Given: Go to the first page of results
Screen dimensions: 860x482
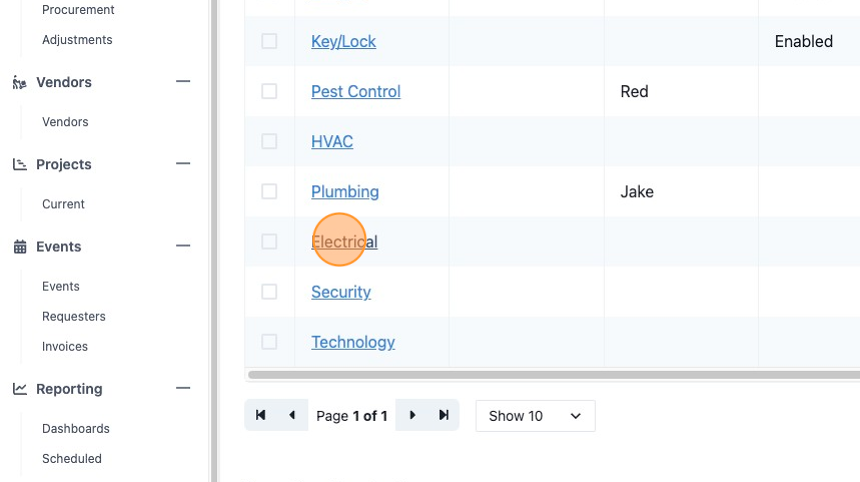Looking at the screenshot, I should 261,415.
